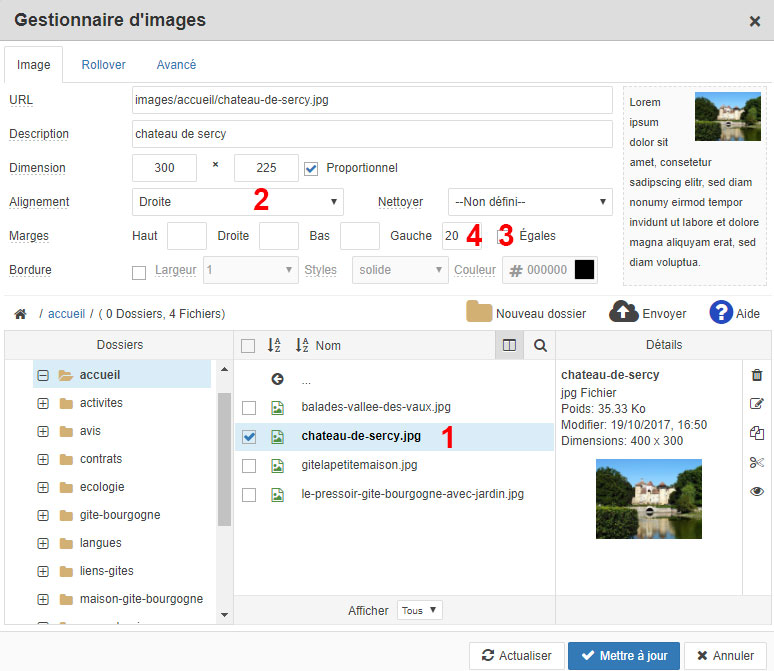Image resolution: width=774 pixels, height=671 pixels.
Task: Check the gitelapetitemaison.jpg checkbox
Action: [249, 466]
